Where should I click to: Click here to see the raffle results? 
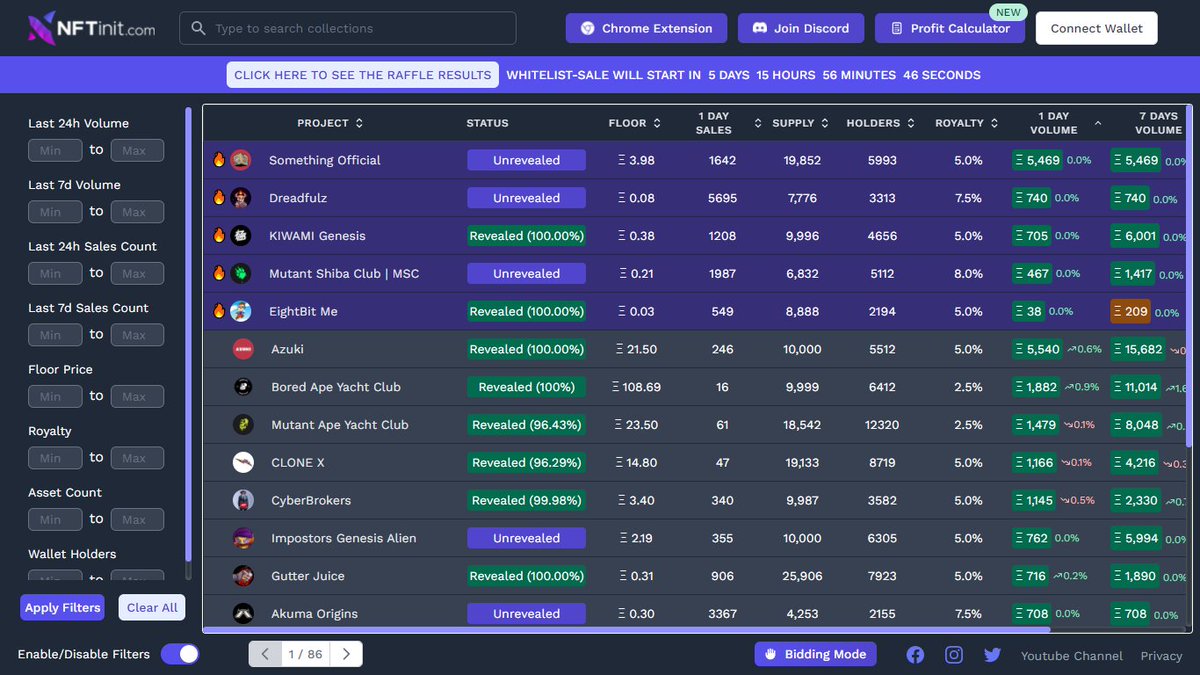(363, 75)
